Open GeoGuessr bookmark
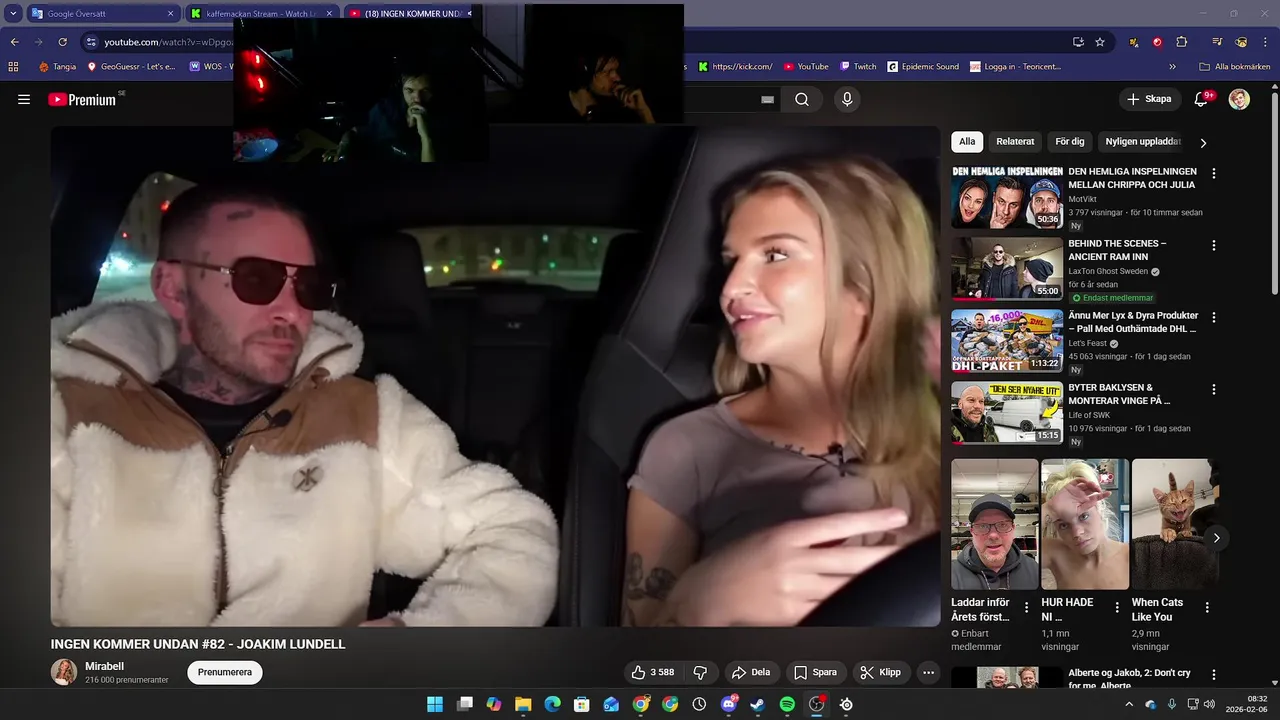Viewport: 1280px width, 720px height. coord(132,67)
